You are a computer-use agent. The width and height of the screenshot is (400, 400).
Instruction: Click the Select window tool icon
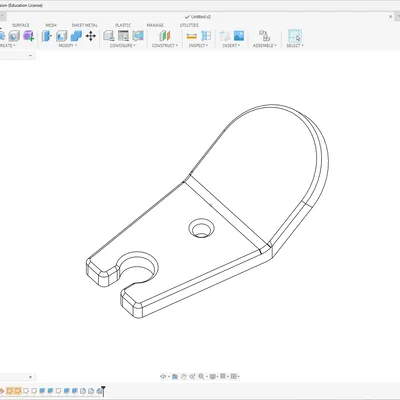[x=295, y=36]
